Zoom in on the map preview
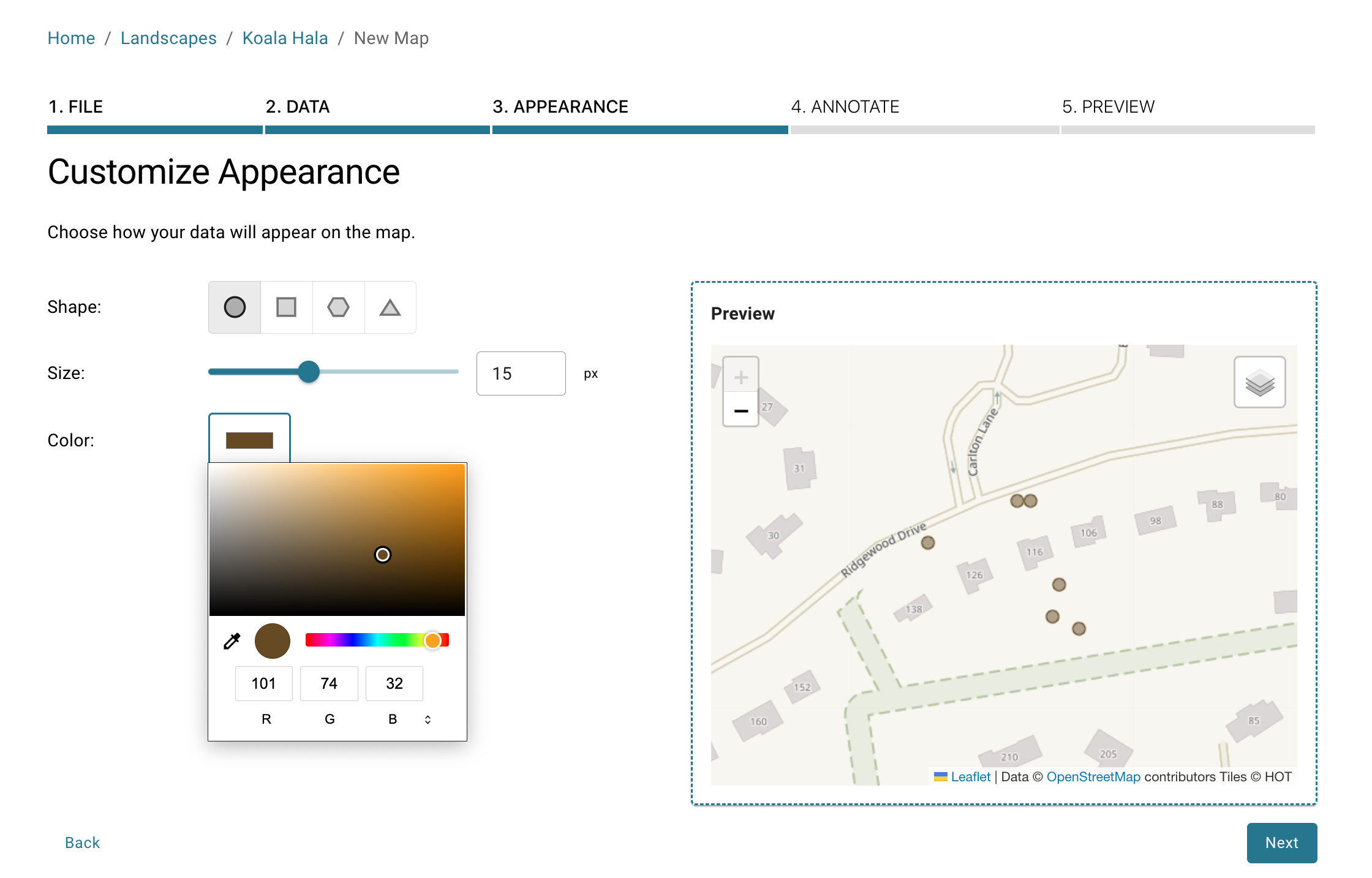This screenshot has height=878, width=1372. (741, 376)
